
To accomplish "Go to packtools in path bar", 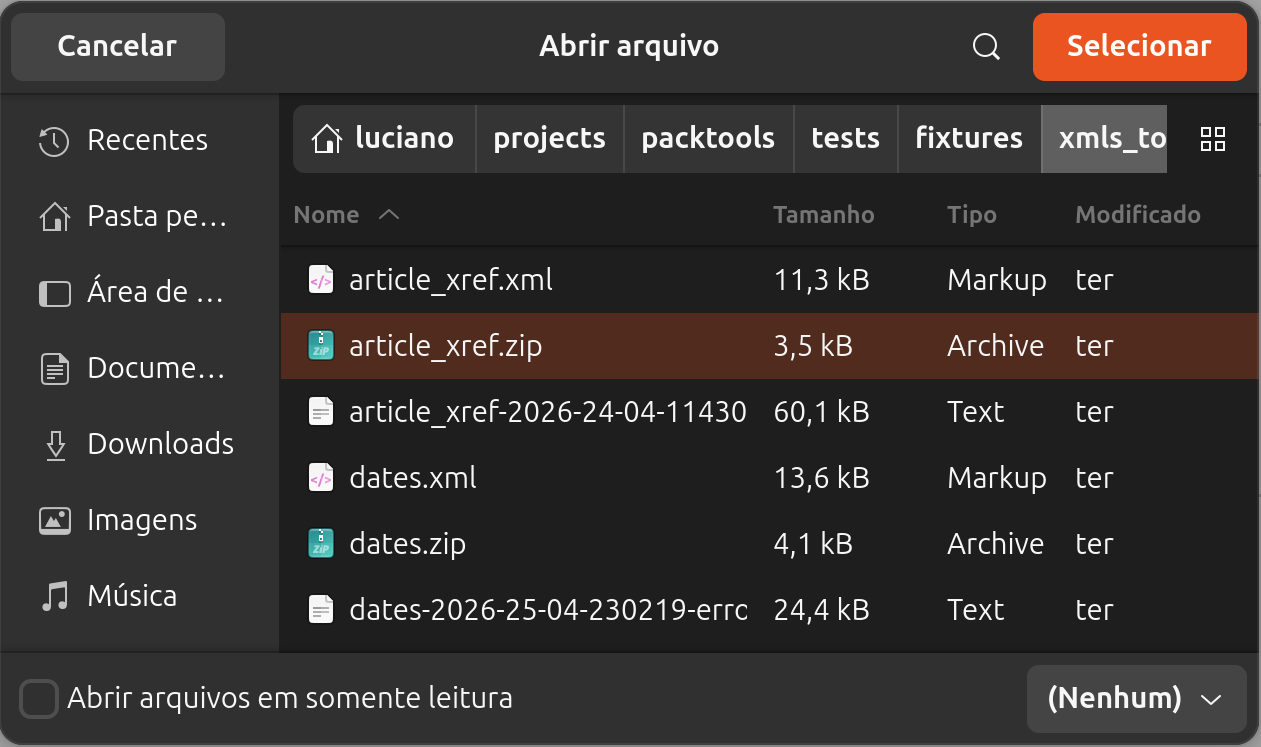I will click(x=708, y=139).
